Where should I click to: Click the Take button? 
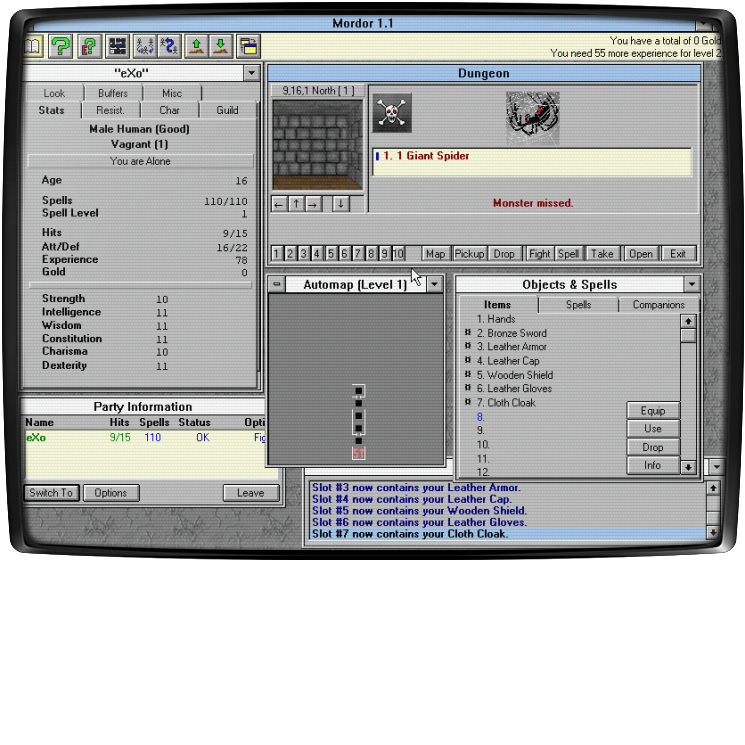click(x=602, y=254)
